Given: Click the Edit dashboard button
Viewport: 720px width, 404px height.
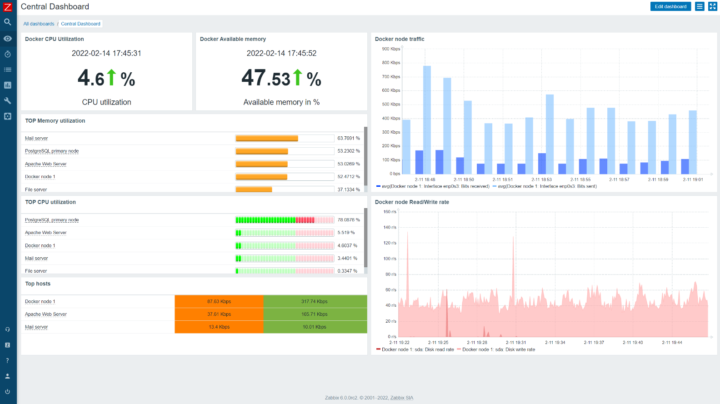Looking at the screenshot, I should [670, 6].
